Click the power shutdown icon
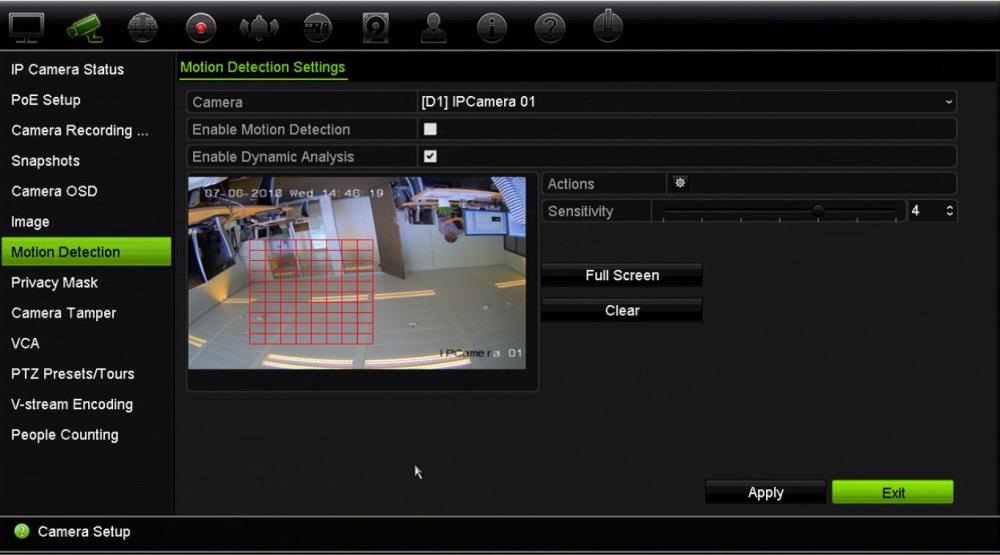This screenshot has width=1000, height=555. [x=608, y=27]
